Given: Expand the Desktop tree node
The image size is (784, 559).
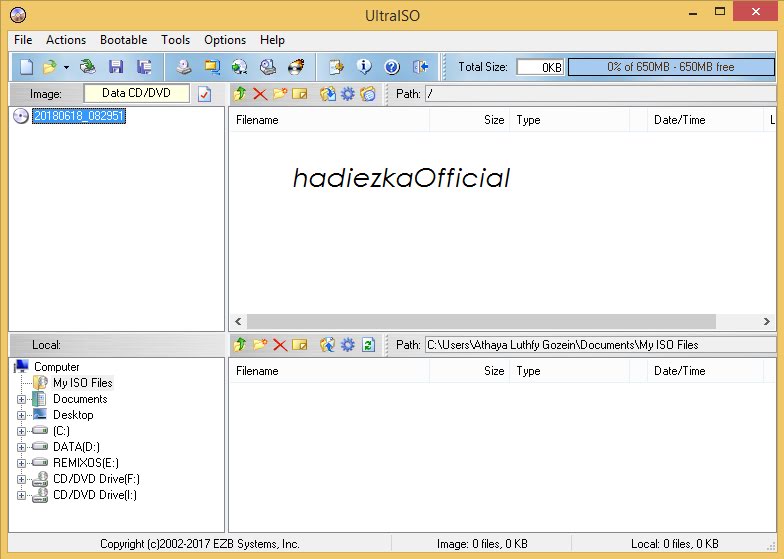Looking at the screenshot, I should tap(21, 416).
